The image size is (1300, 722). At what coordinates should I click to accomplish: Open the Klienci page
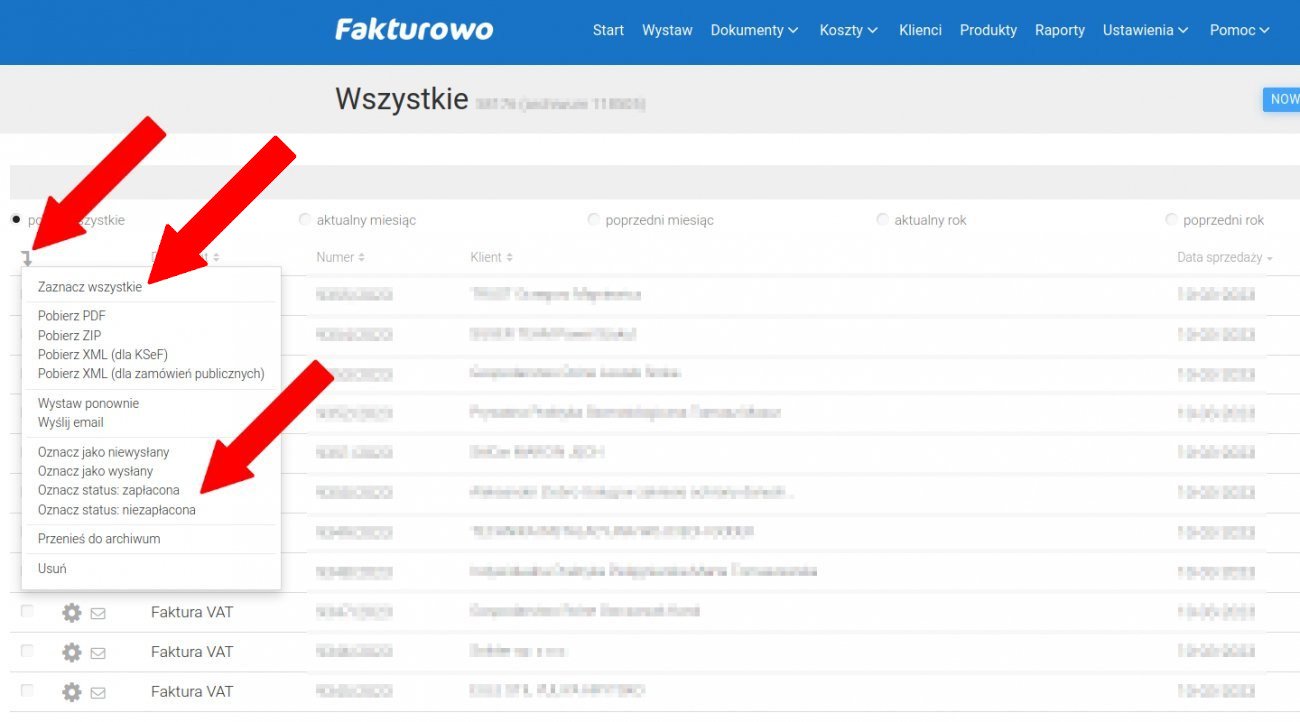click(x=920, y=30)
